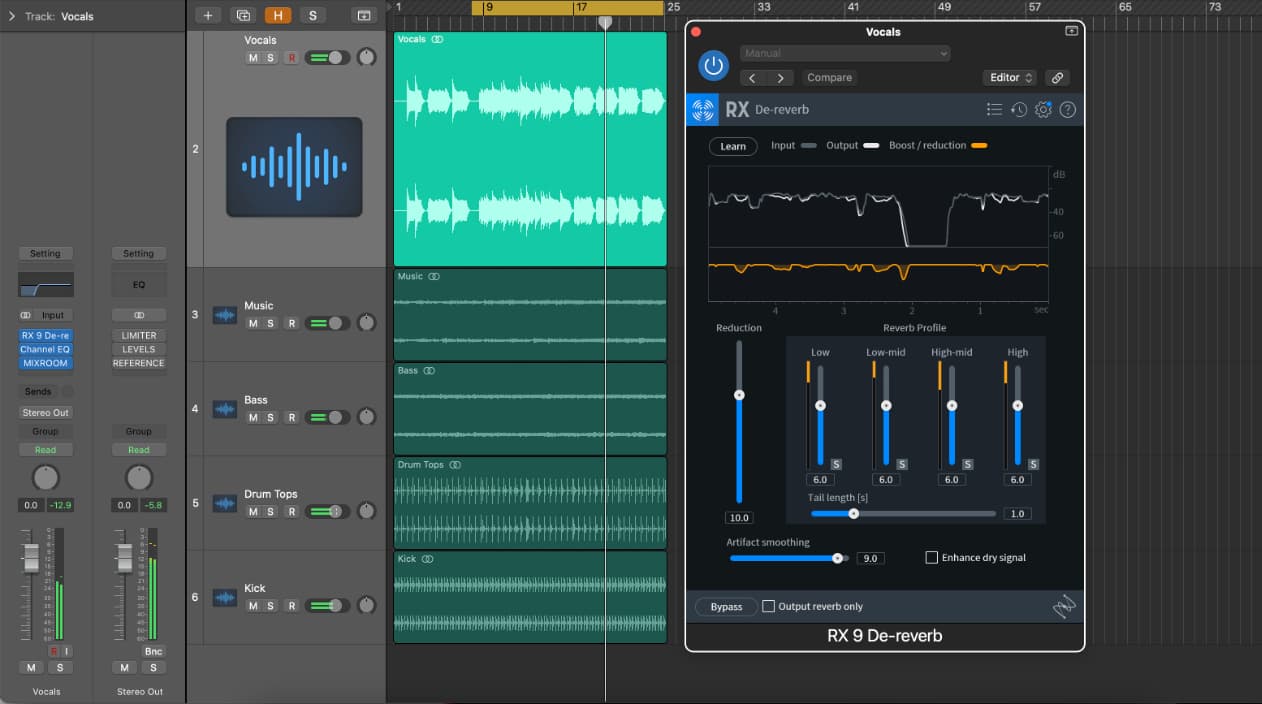The height and width of the screenshot is (704, 1262).
Task: Expand the Track Vocals disclosure arrow
Action: click(x=12, y=16)
